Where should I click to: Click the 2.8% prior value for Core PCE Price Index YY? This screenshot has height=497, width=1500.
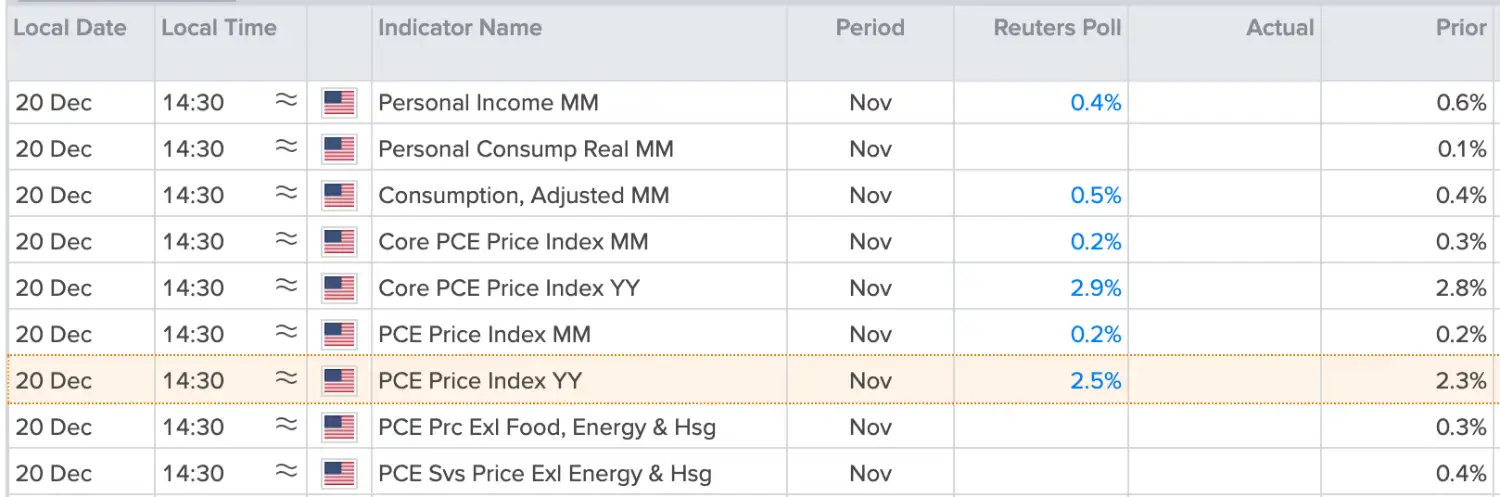1462,288
